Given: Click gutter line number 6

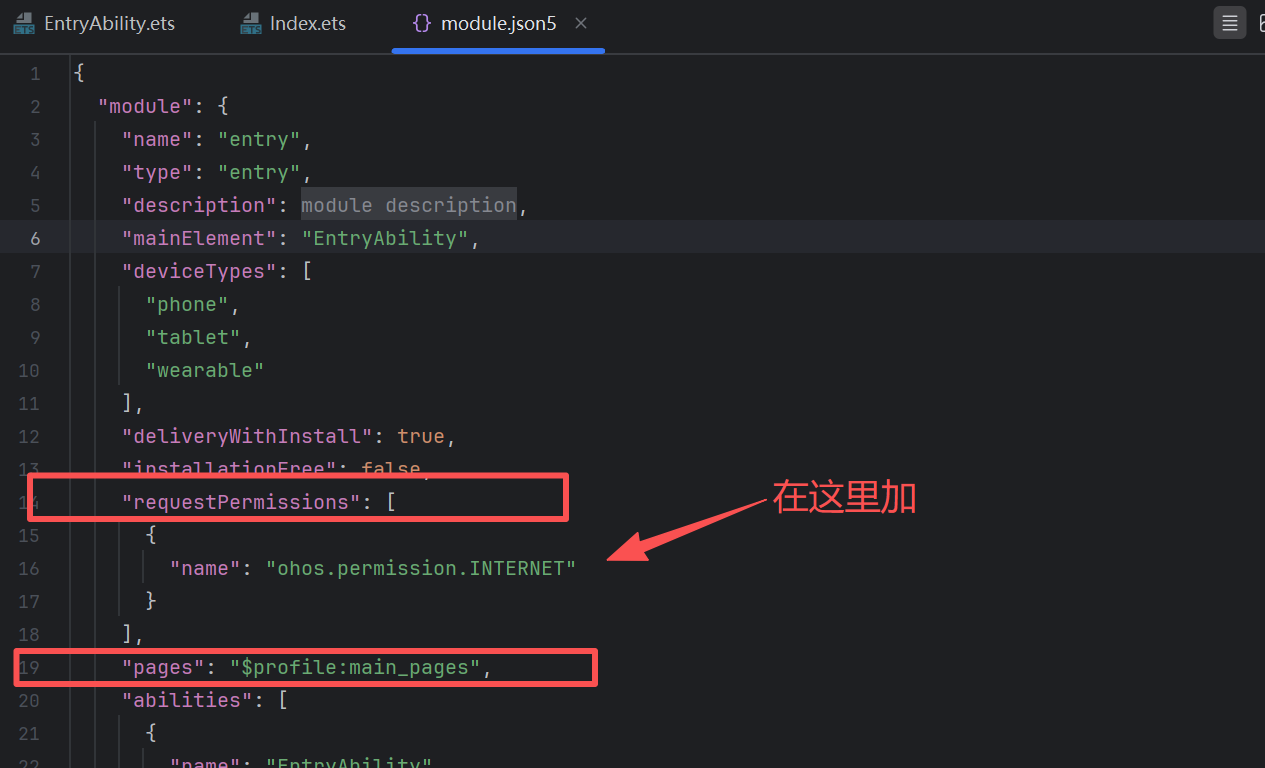Looking at the screenshot, I should (x=35, y=238).
